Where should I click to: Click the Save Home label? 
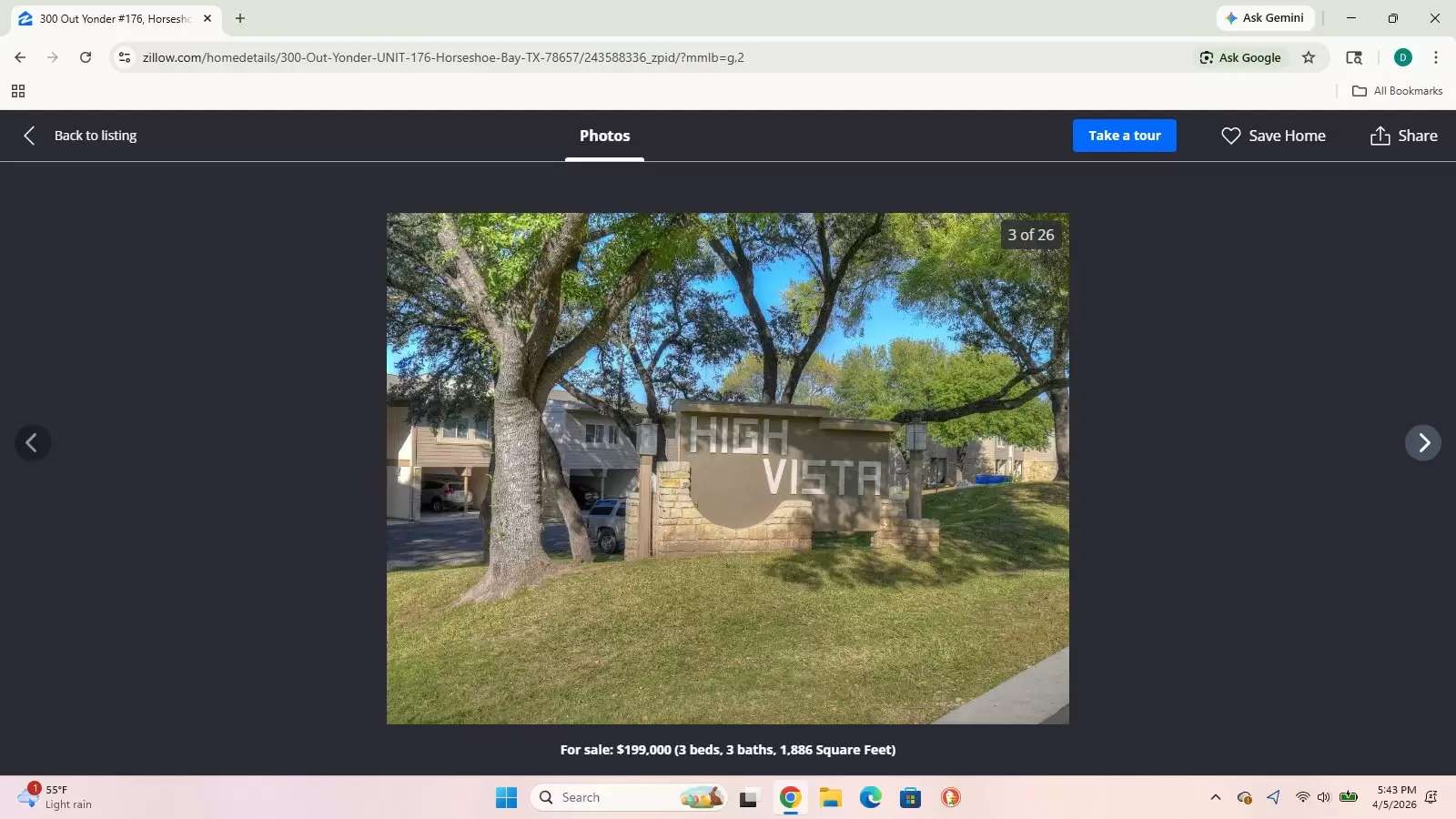pos(1287,136)
